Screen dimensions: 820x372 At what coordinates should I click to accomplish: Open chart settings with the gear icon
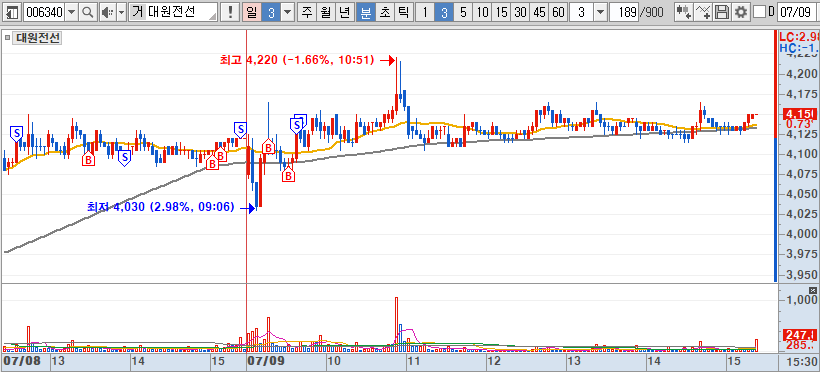click(x=741, y=12)
